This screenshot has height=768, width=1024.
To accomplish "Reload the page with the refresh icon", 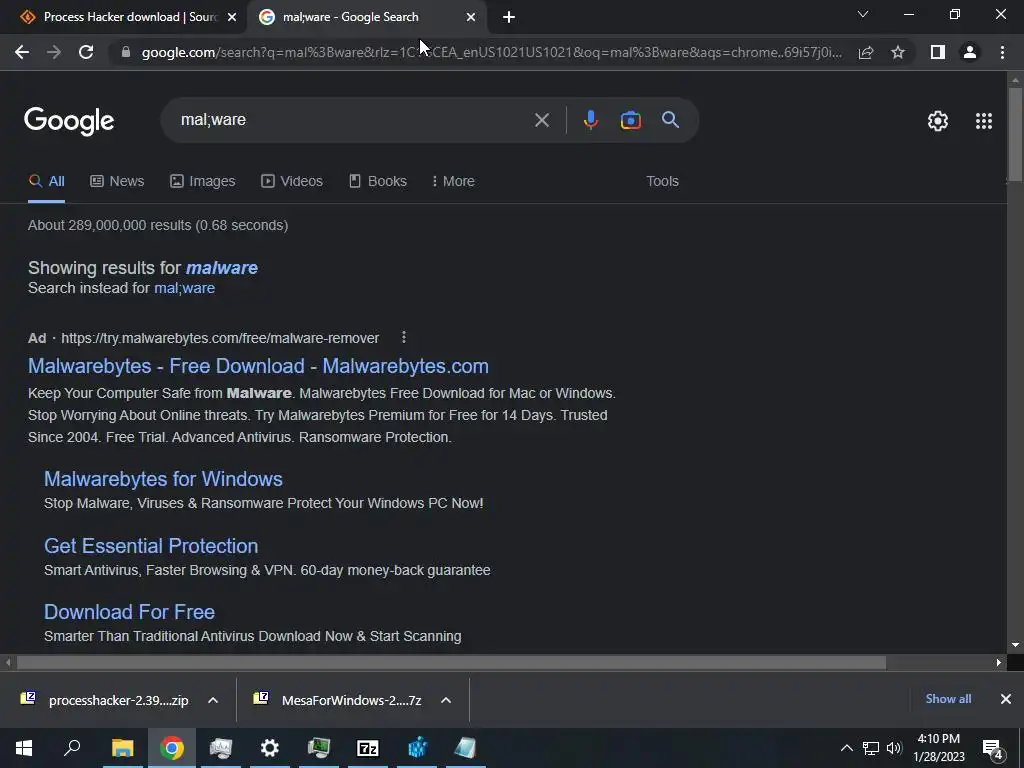I will pyautogui.click(x=86, y=52).
